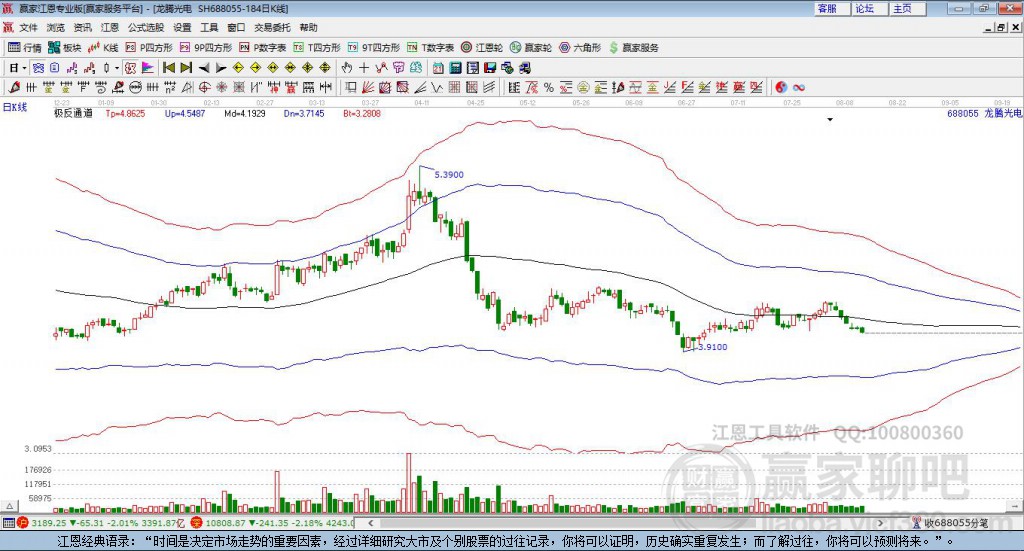This screenshot has height=551, width=1024.
Task: Click the yin-yang symbol icon
Action: 781,87
